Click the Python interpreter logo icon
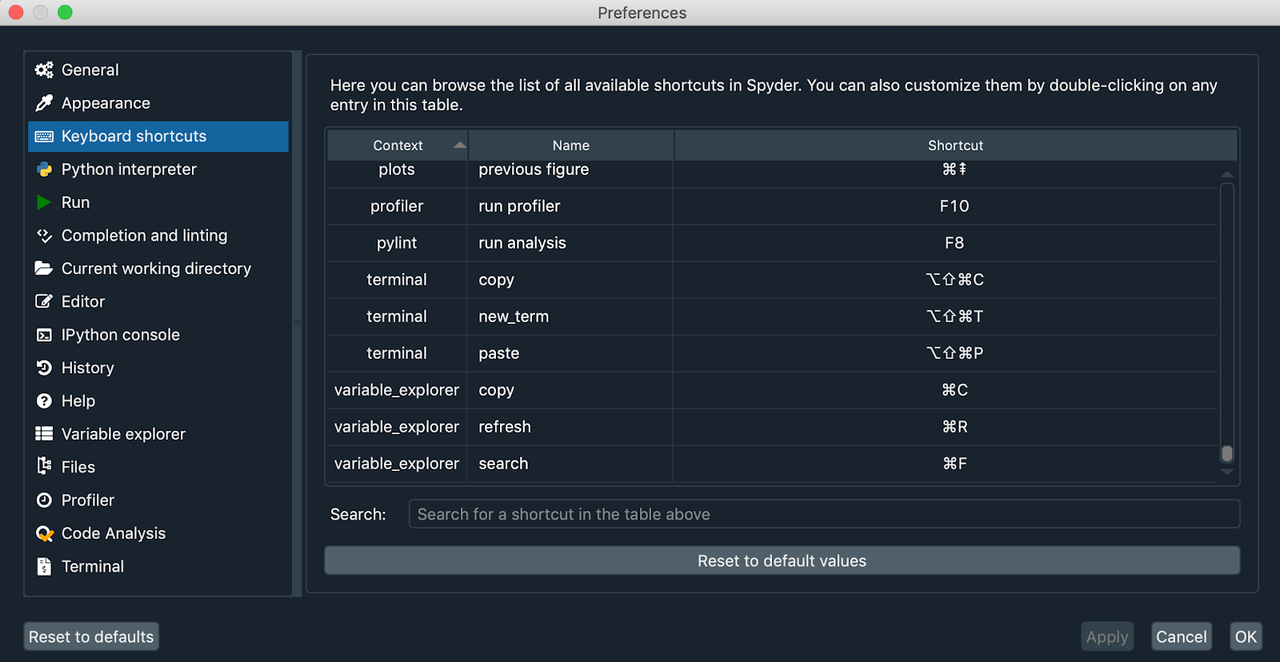The width and height of the screenshot is (1280, 662). 44,169
